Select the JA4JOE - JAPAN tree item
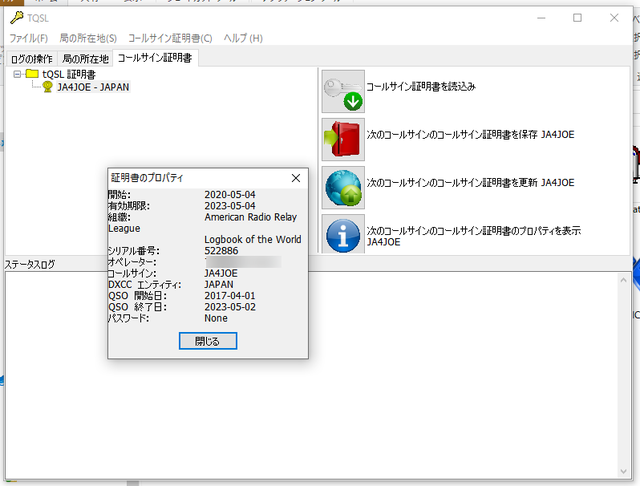 [93, 87]
